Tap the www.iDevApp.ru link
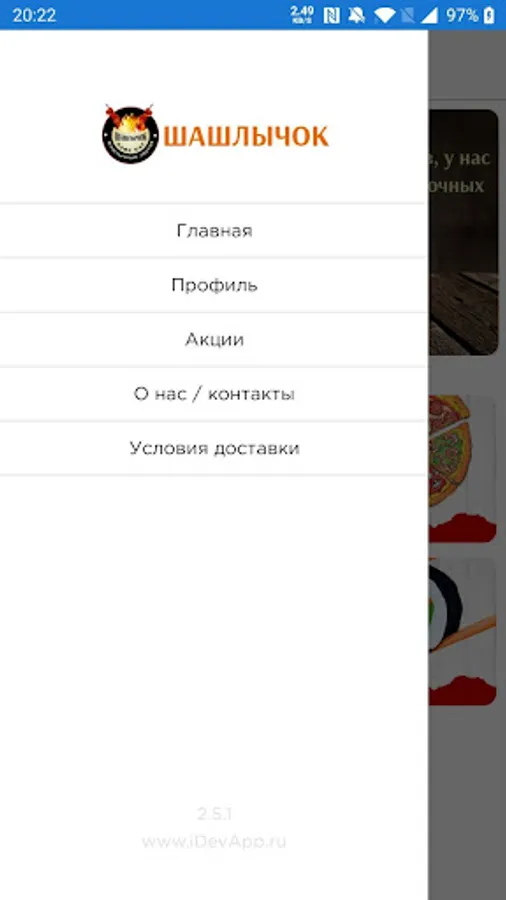506x900 pixels. (x=213, y=841)
